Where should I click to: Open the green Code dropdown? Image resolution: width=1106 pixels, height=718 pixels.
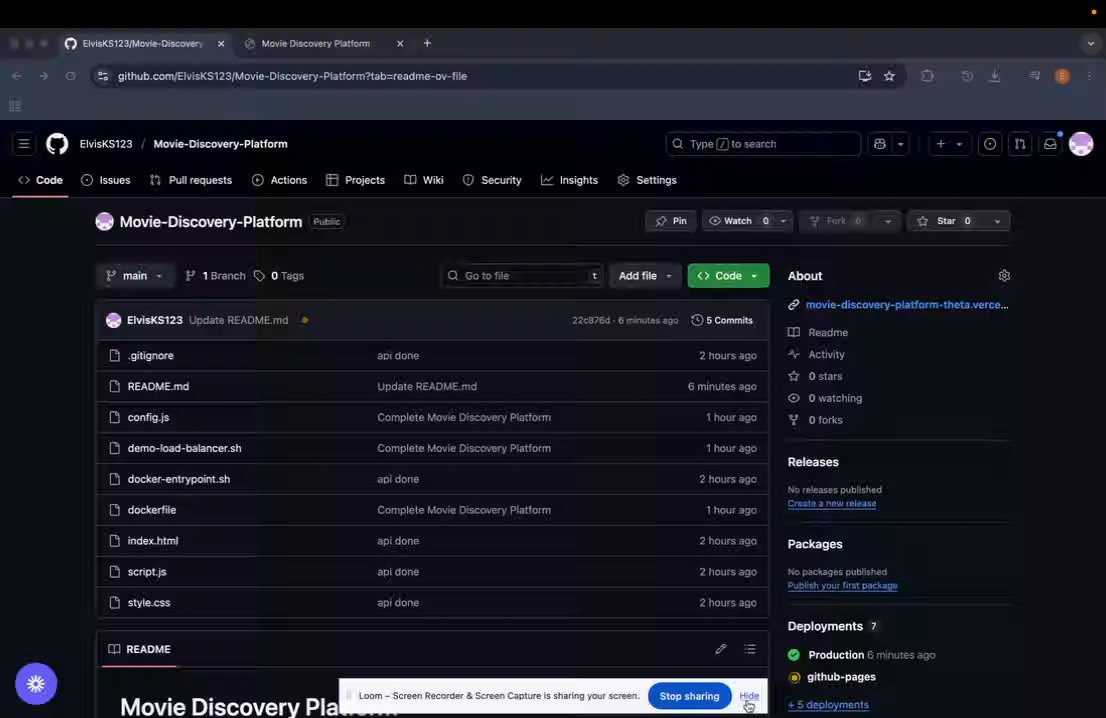point(728,276)
